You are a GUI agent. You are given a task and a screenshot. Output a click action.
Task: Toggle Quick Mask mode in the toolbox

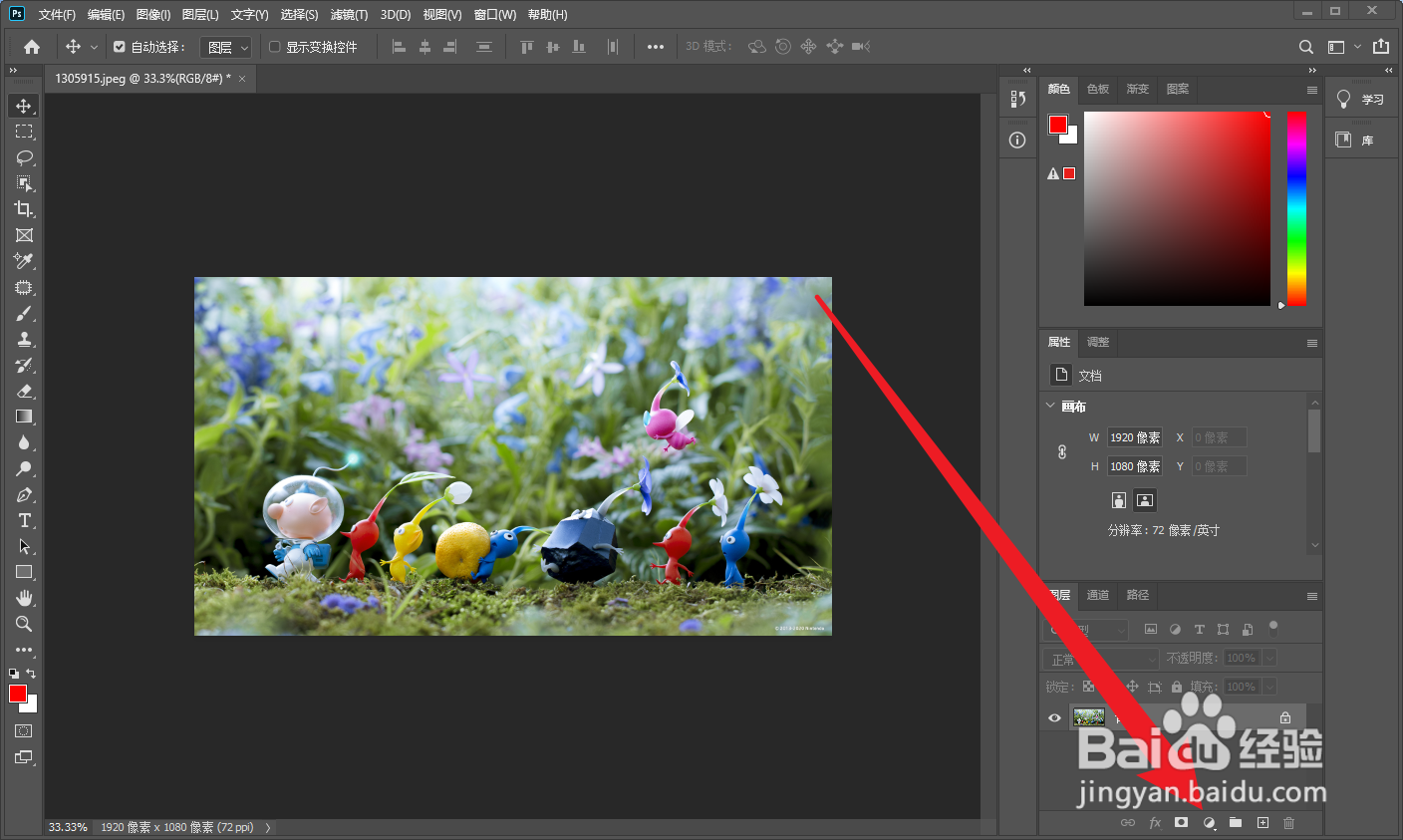pyautogui.click(x=24, y=731)
